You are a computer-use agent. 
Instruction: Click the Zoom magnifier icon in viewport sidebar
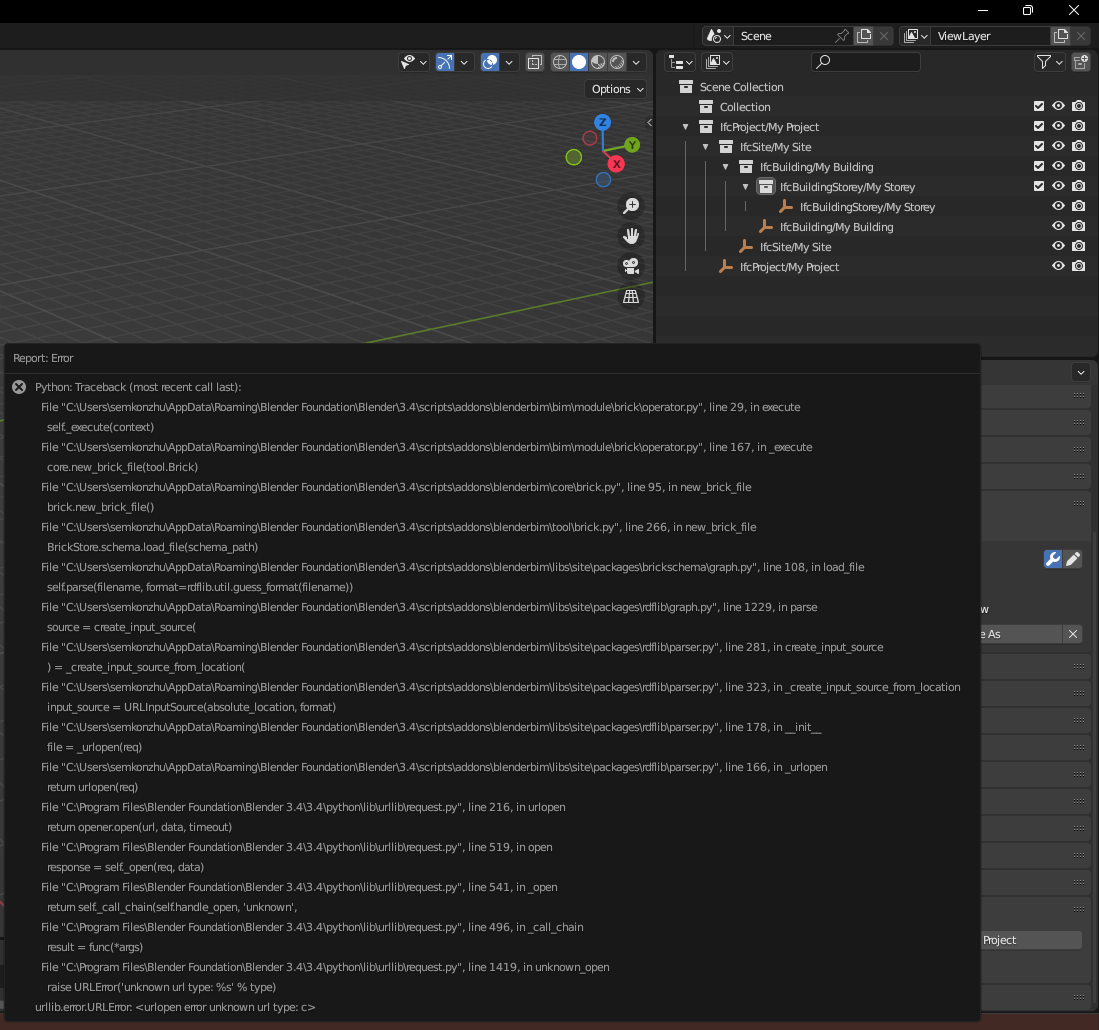click(x=631, y=205)
